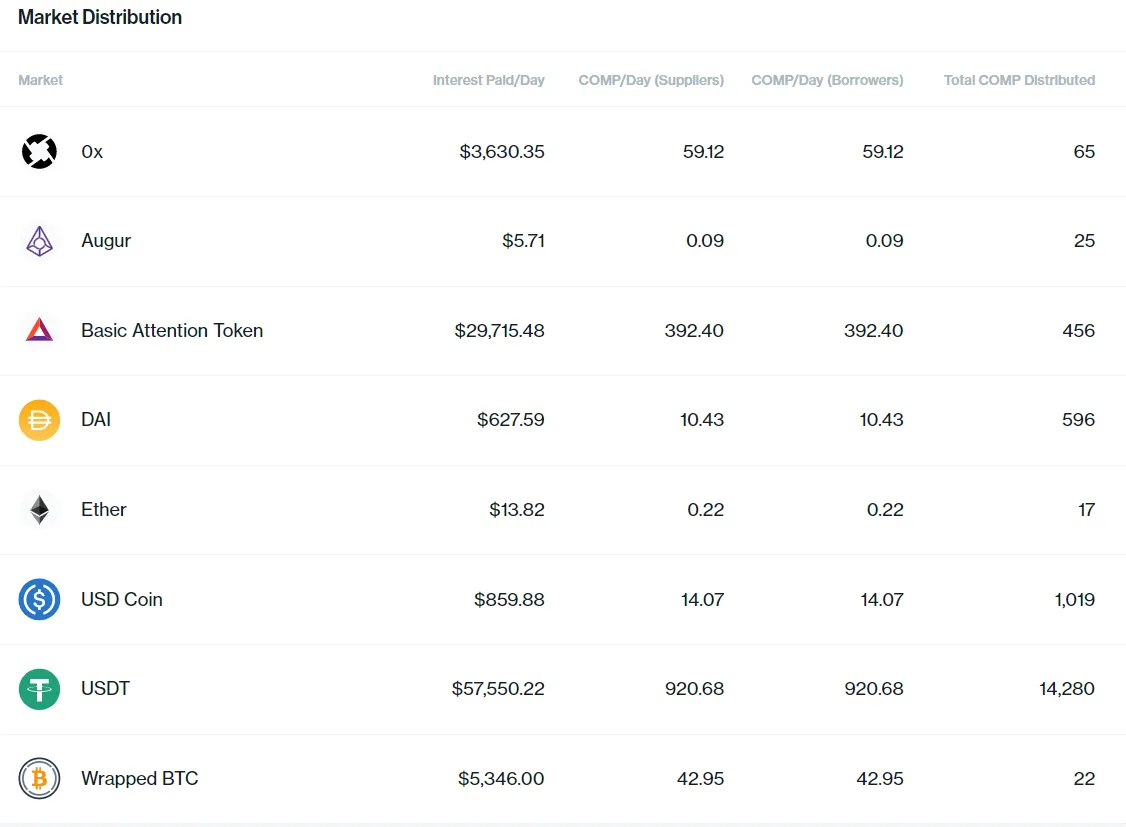Click the USDT Tether icon
The height and width of the screenshot is (827, 1126).
coord(39,689)
